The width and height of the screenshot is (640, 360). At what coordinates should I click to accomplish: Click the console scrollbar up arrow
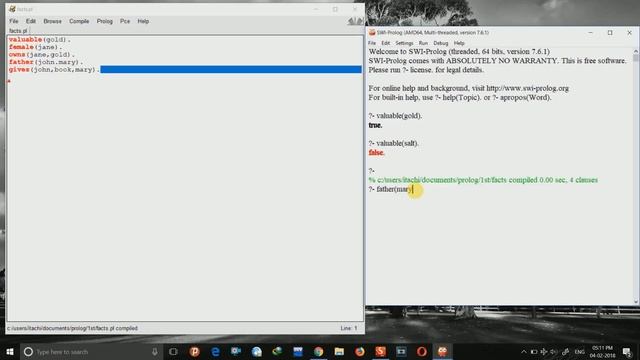[636, 51]
